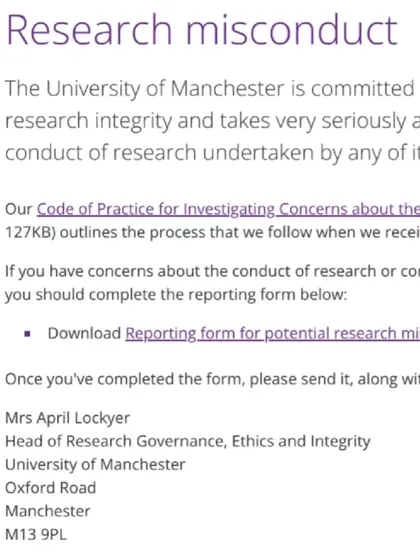
Task: Click the standalone 'Manchester' city address line
Action: coord(48,511)
